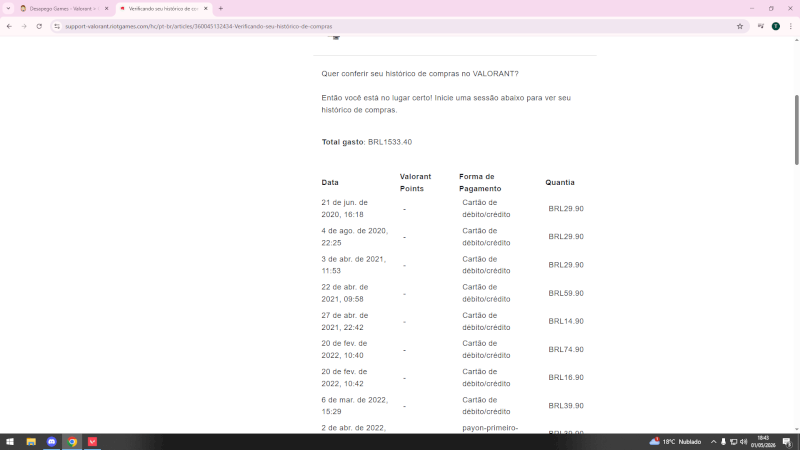Click the BRL29.90 amount in the 21 de jun. row
The image size is (800, 450).
(x=566, y=209)
